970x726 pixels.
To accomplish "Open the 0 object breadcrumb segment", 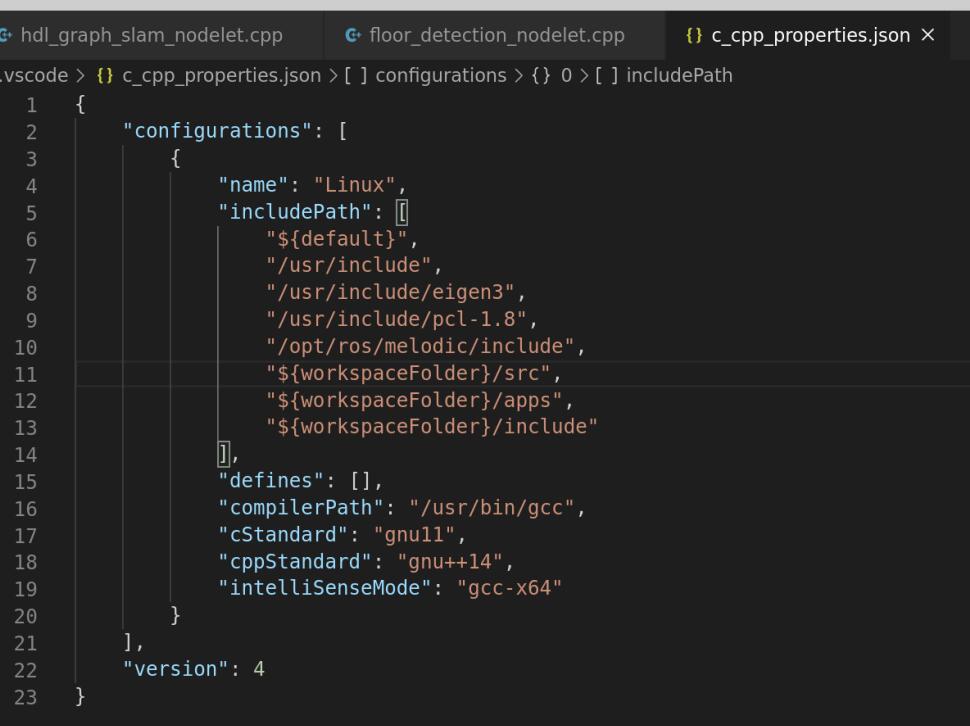I will click(x=566, y=75).
